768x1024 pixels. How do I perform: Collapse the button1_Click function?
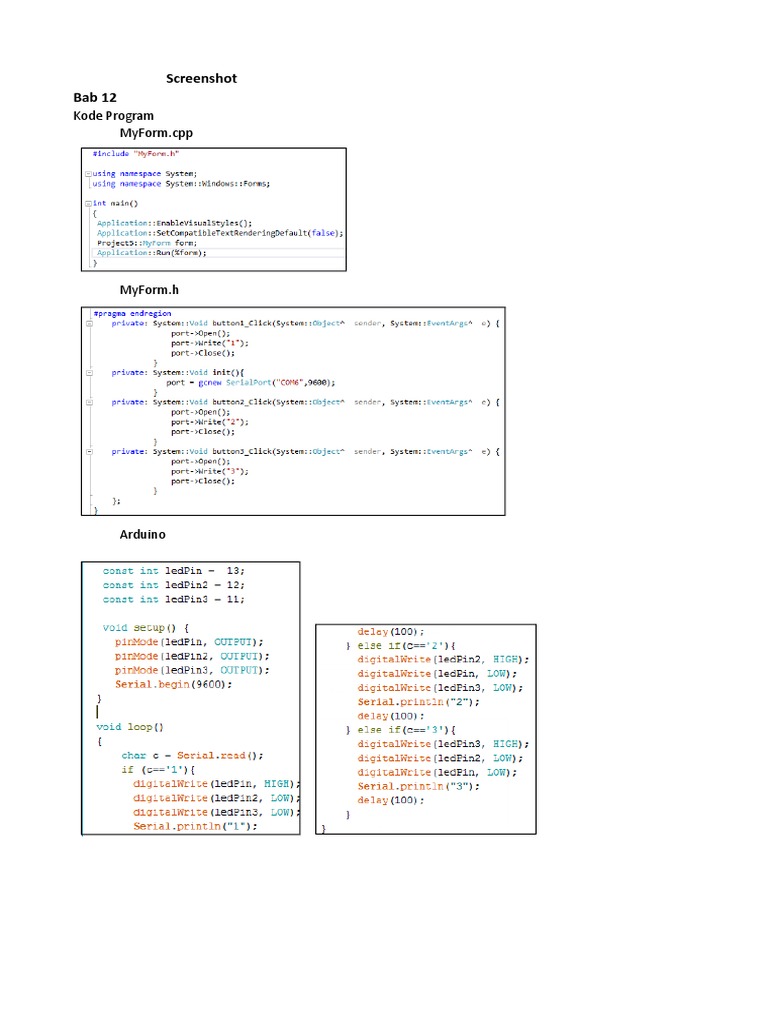click(90, 323)
